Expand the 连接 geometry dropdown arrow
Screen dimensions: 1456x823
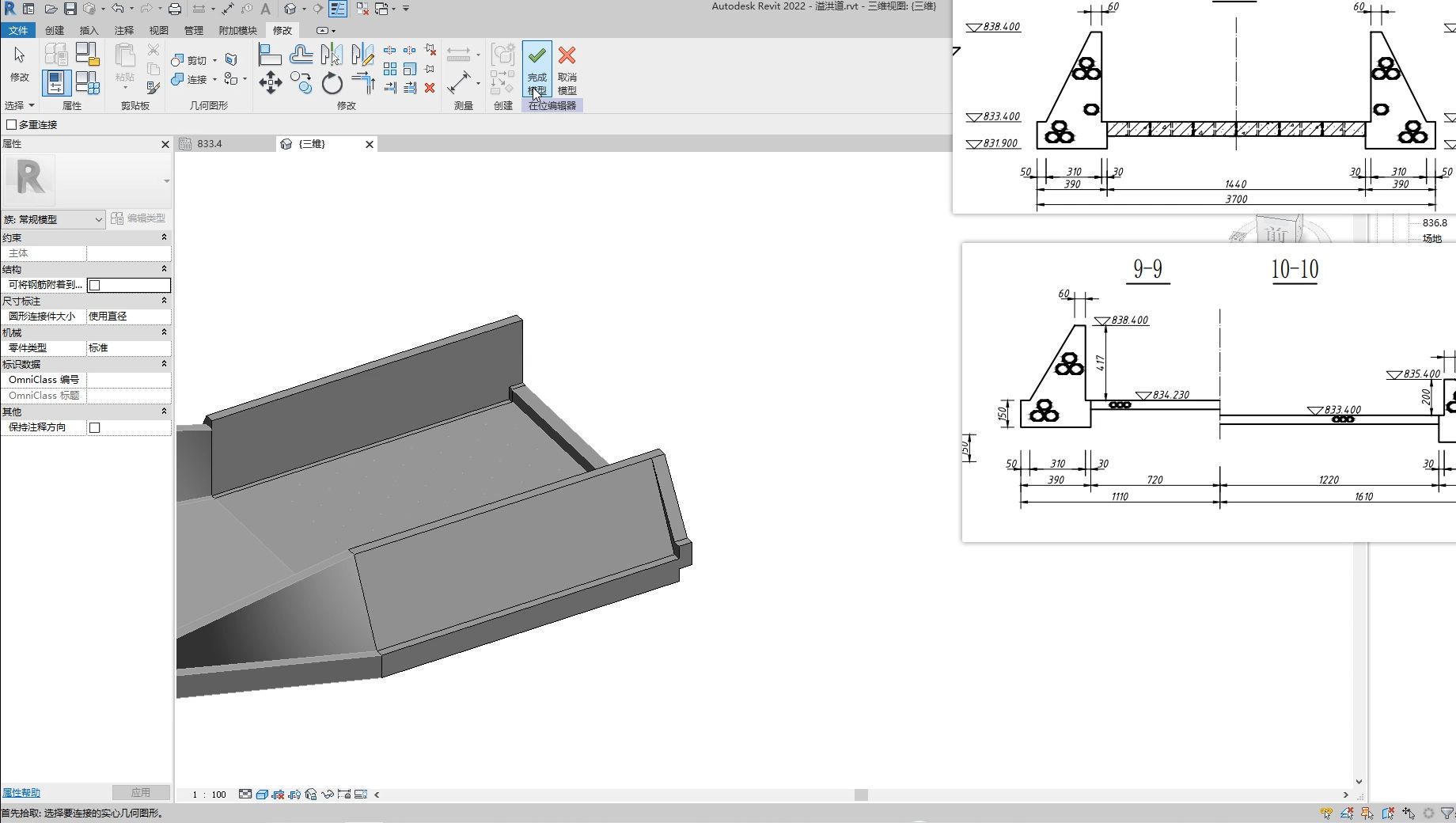(x=214, y=79)
